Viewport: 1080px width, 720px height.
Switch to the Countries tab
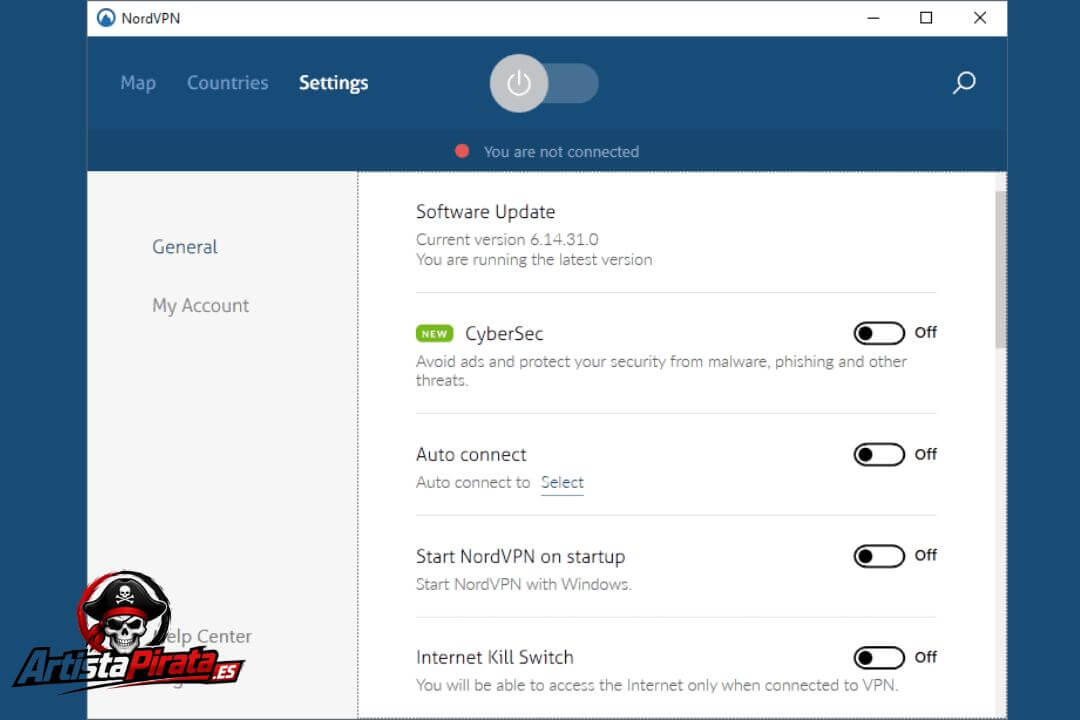pos(227,83)
